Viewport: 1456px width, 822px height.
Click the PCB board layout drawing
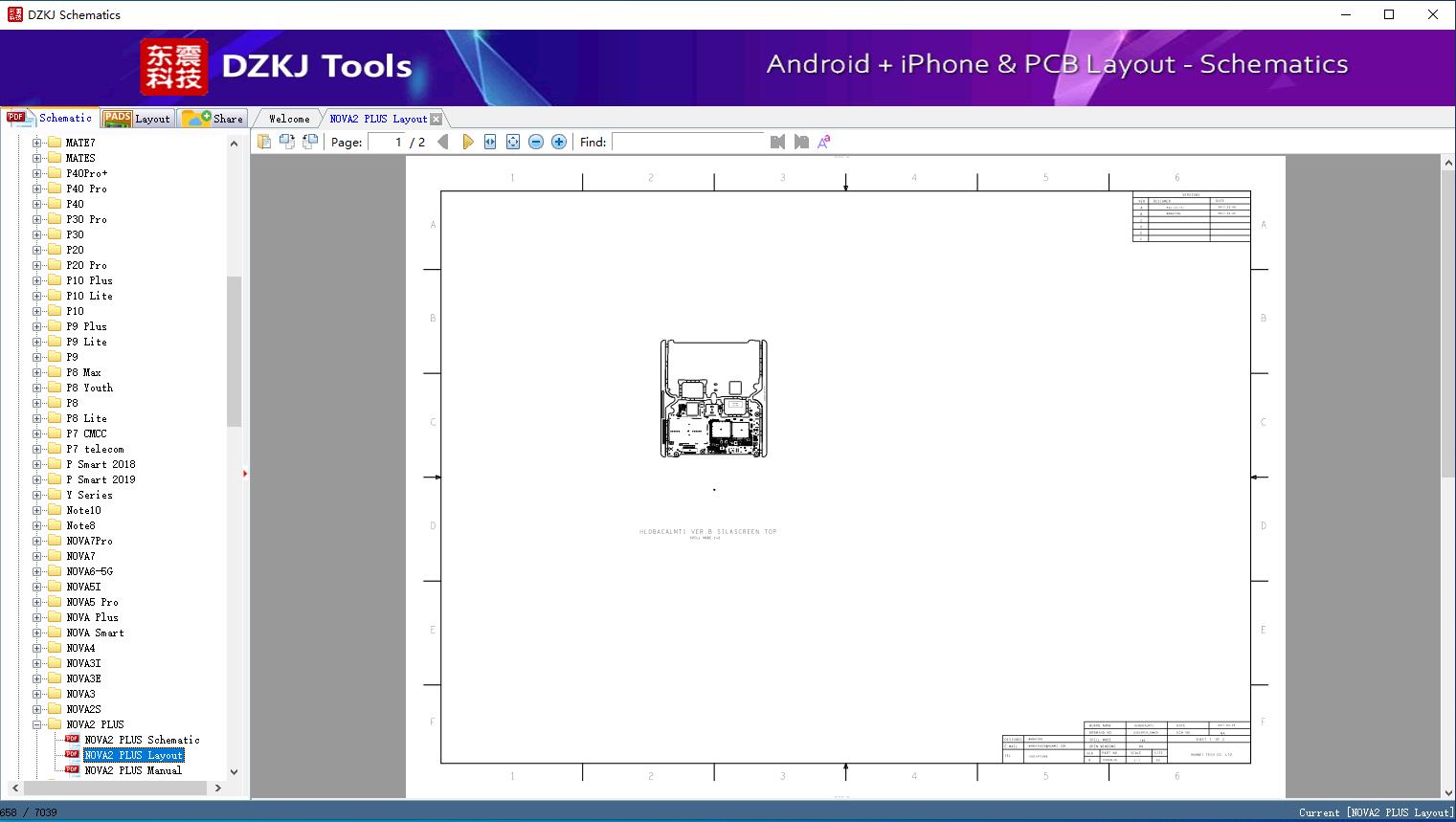point(713,398)
